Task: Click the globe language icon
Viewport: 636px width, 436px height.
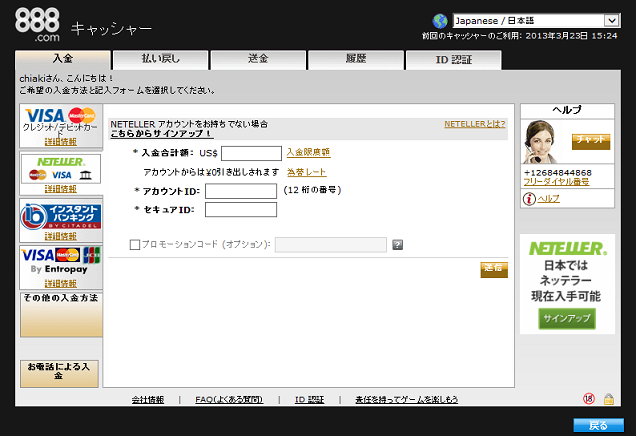Action: pyautogui.click(x=439, y=20)
